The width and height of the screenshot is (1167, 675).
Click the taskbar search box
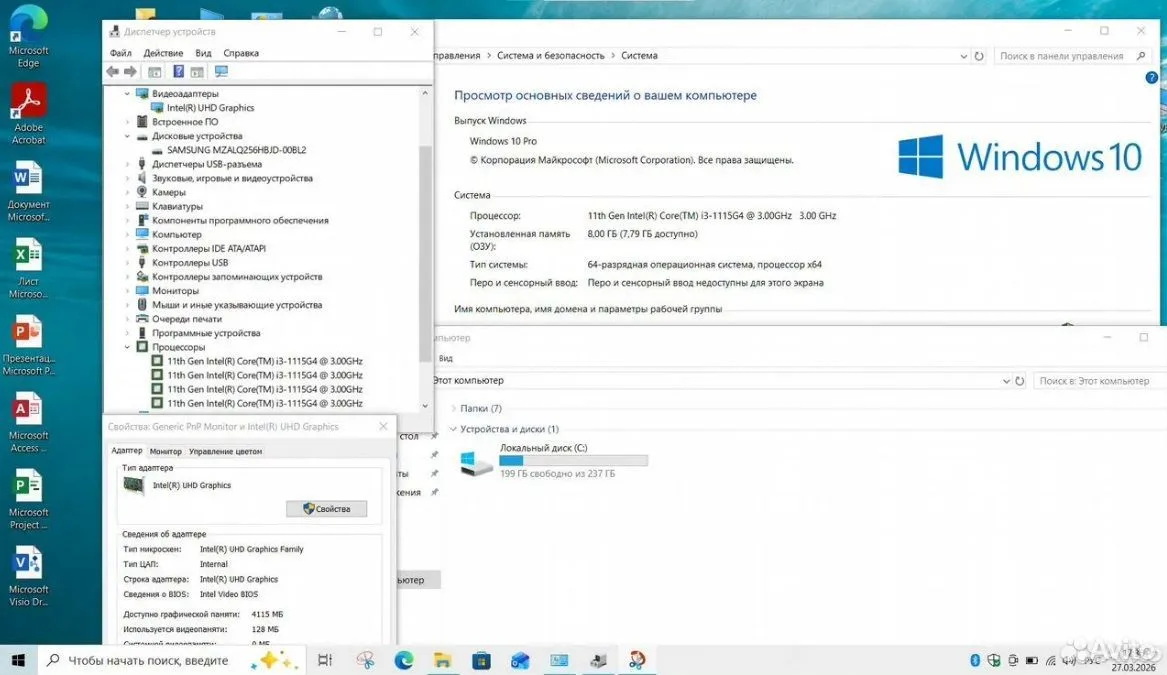pos(171,660)
